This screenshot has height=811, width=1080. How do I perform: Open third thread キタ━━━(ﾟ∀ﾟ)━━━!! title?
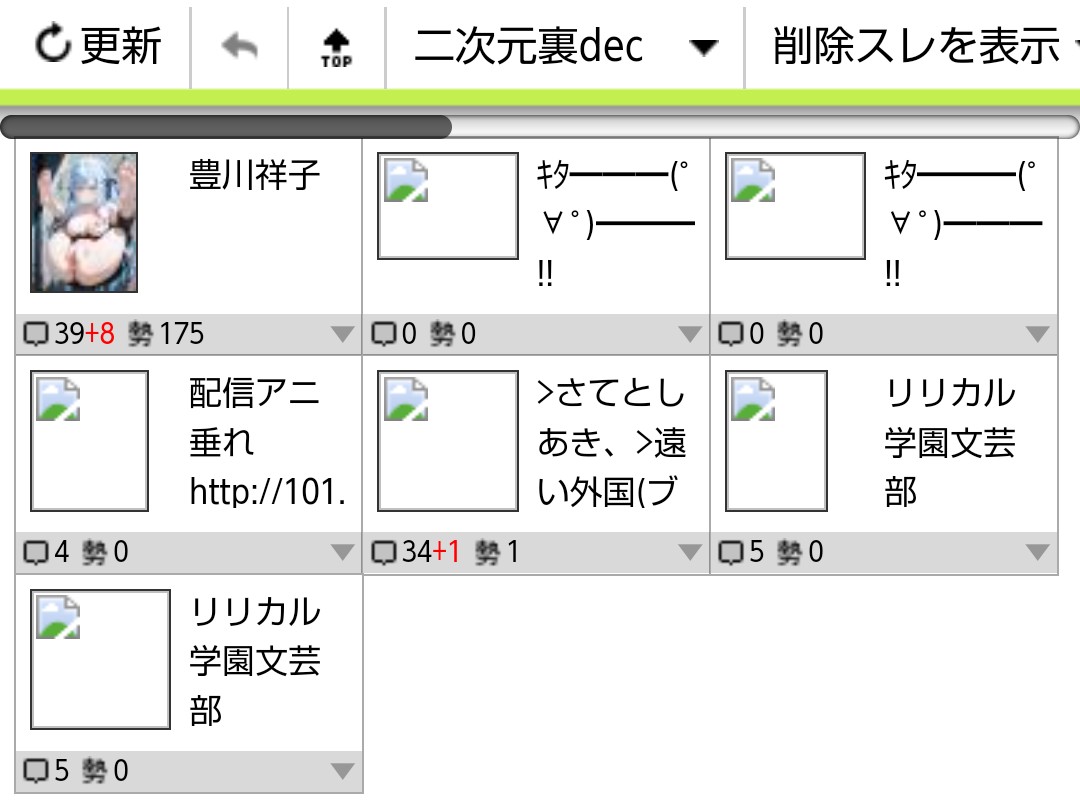[x=963, y=224]
